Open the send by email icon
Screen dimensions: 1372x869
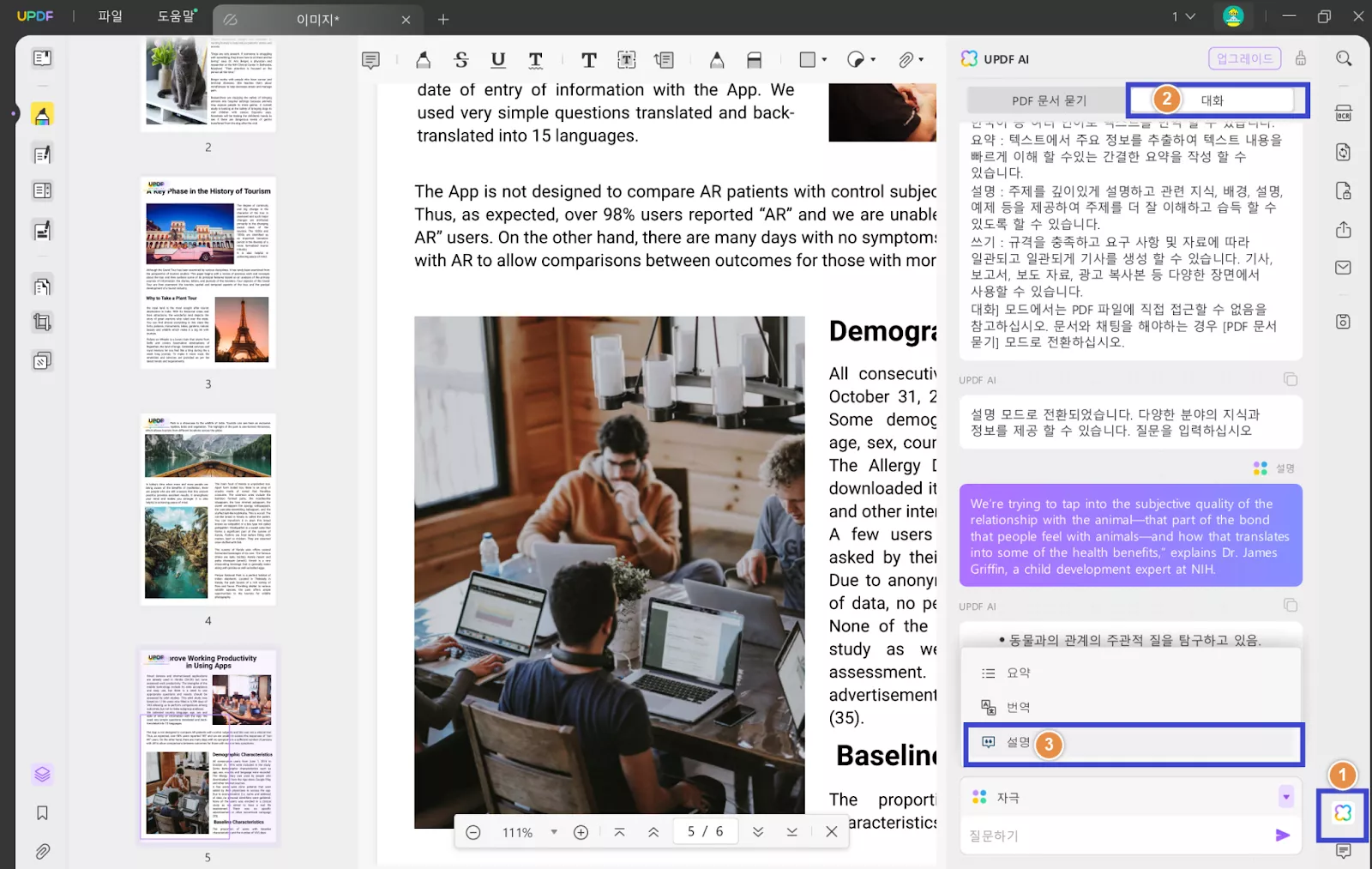coord(1344,268)
